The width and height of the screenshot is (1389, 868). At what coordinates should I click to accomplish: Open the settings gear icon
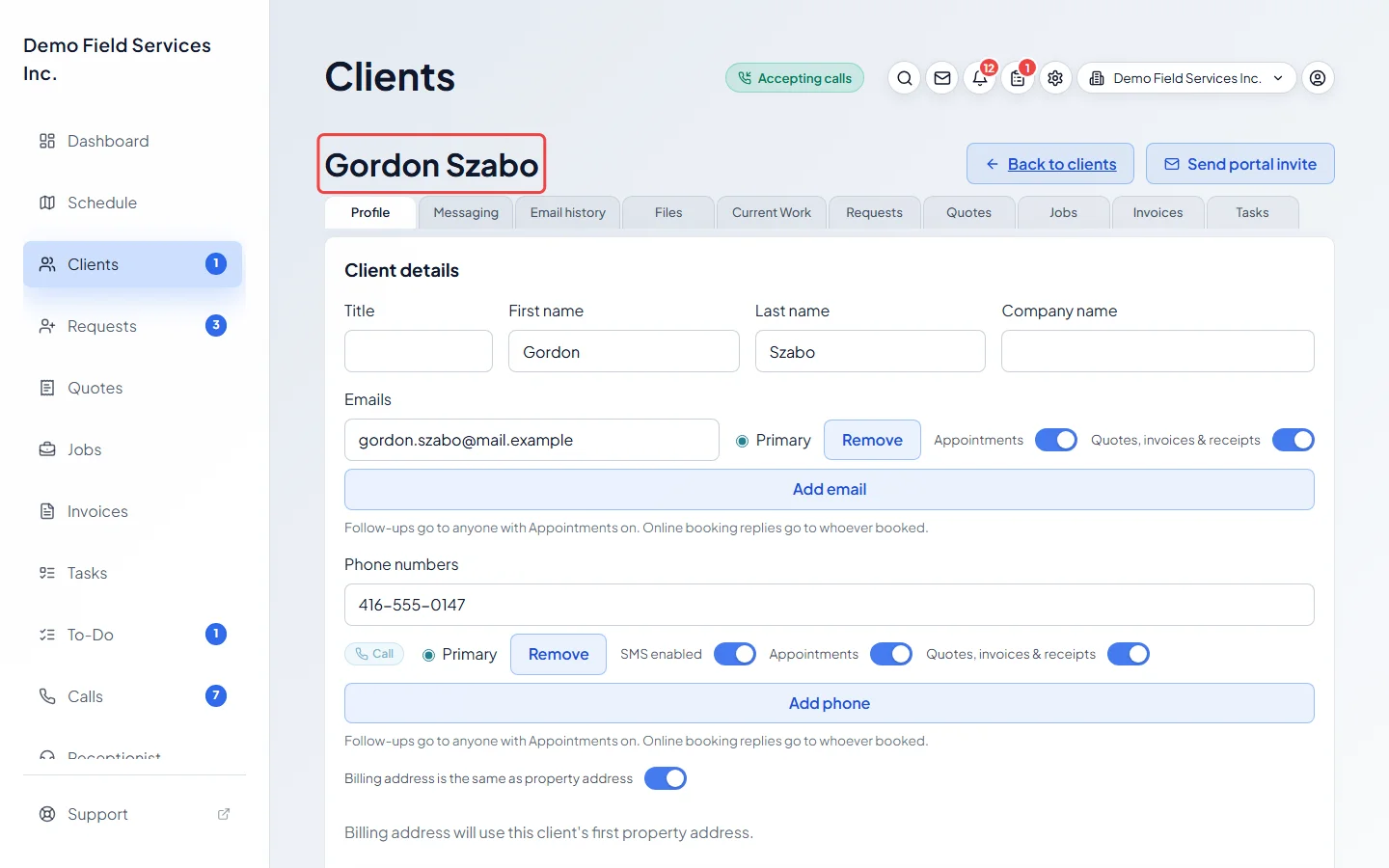point(1055,78)
